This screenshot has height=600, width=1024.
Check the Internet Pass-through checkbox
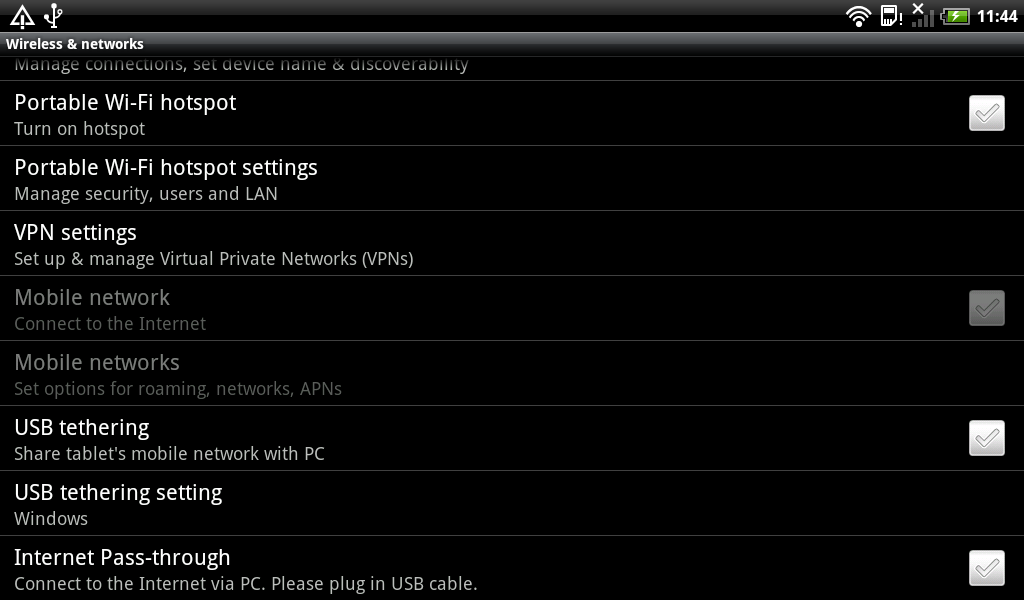click(986, 568)
